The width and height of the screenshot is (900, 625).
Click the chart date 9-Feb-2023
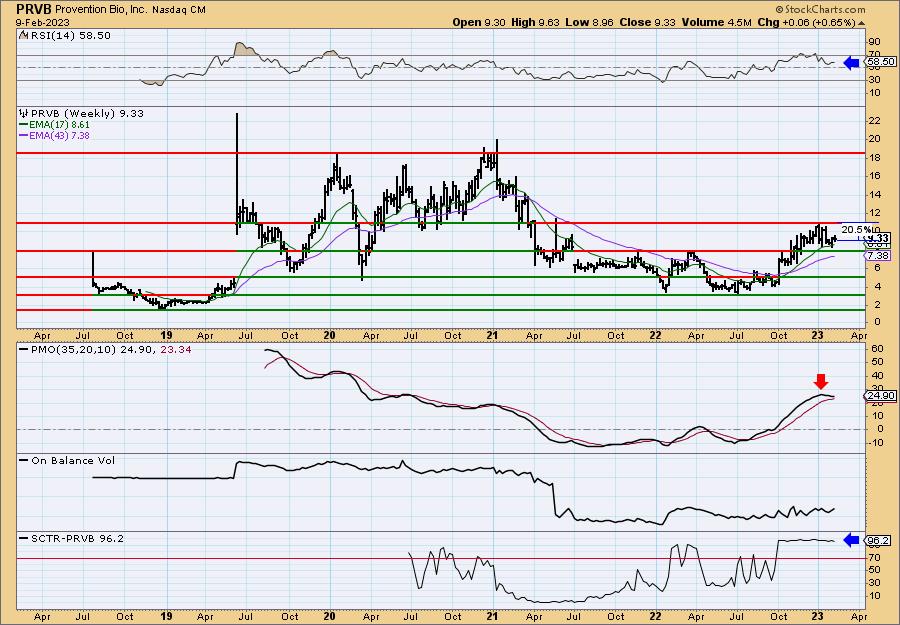pos(43,22)
